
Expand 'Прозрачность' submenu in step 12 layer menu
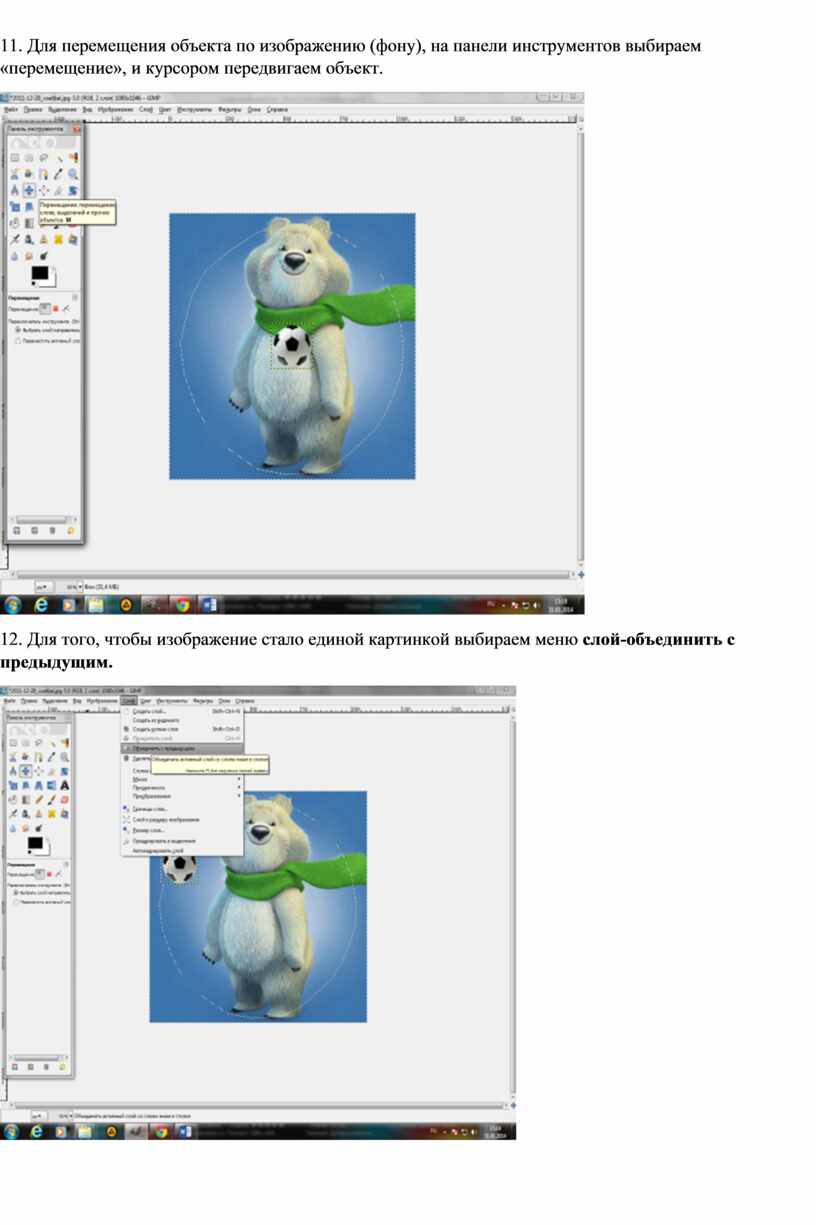pos(182,787)
